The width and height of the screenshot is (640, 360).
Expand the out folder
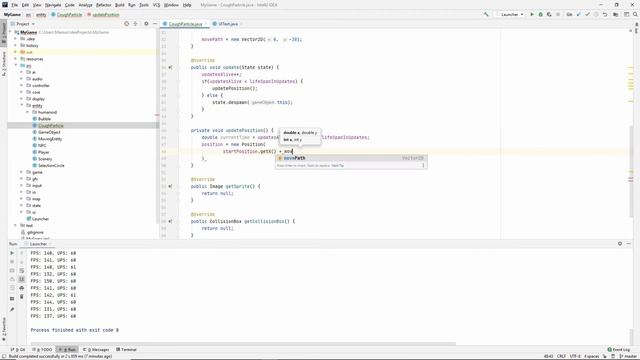tap(16, 52)
